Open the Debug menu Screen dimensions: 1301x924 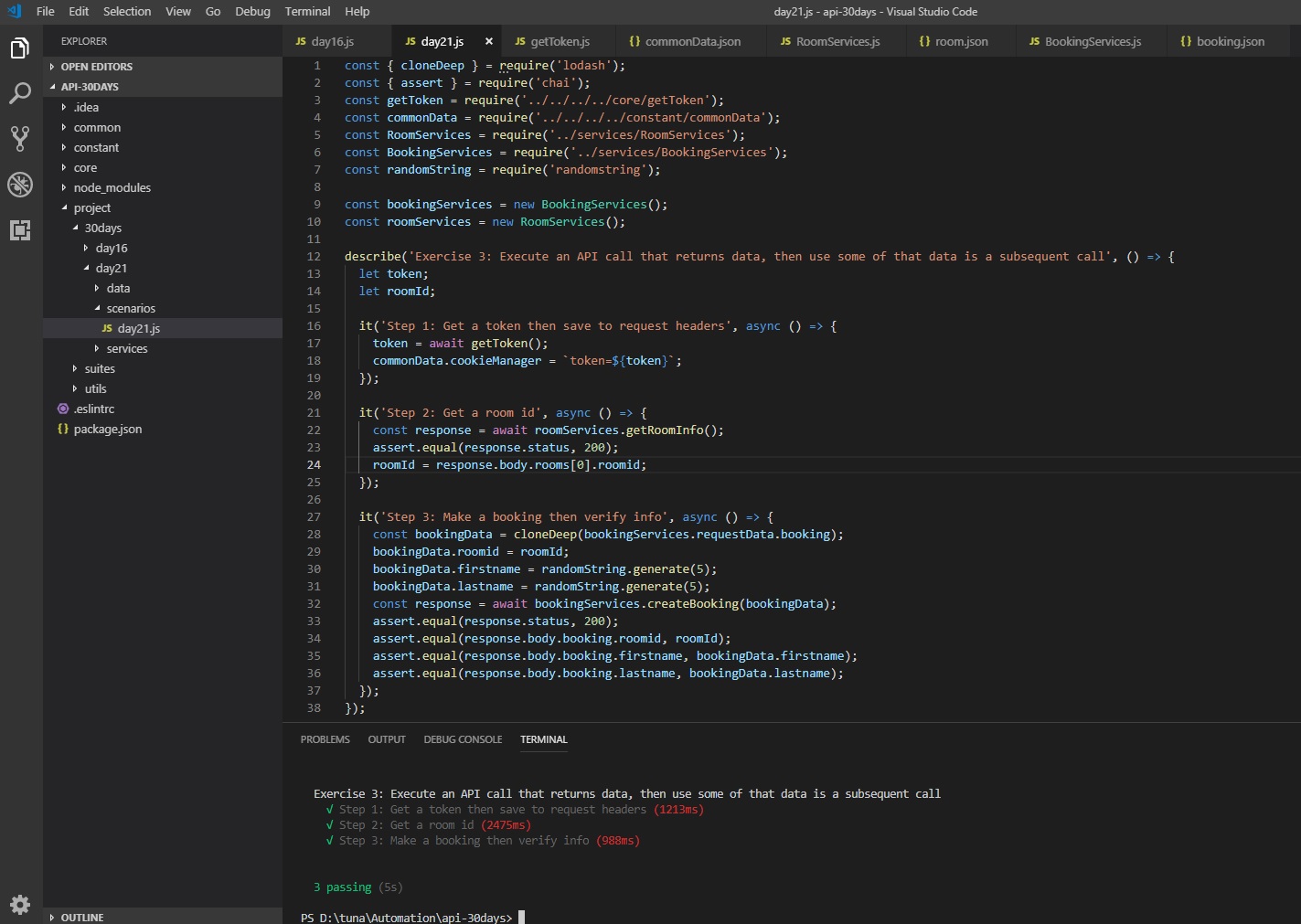coord(252,11)
